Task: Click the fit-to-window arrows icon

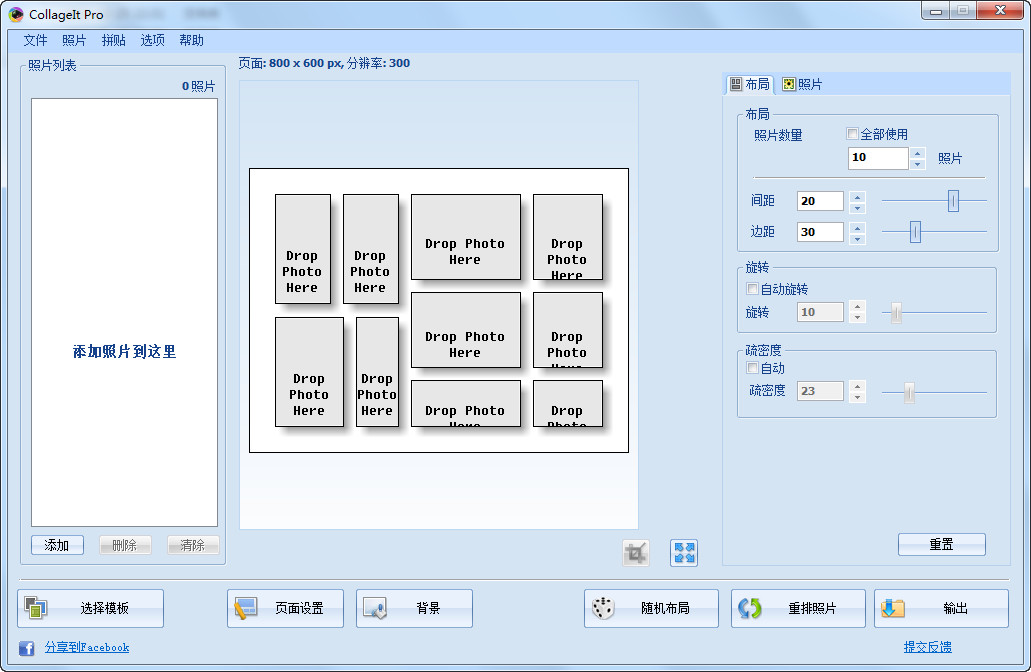Action: tap(684, 553)
